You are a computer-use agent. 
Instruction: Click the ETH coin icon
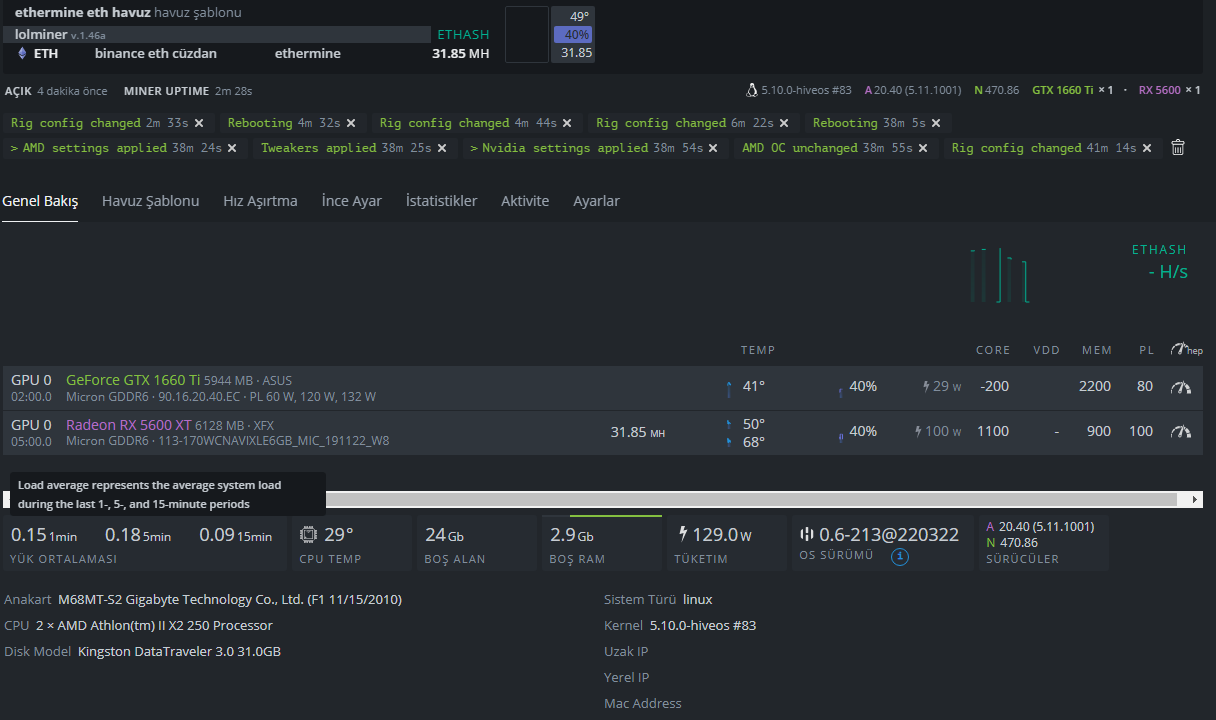click(22, 54)
